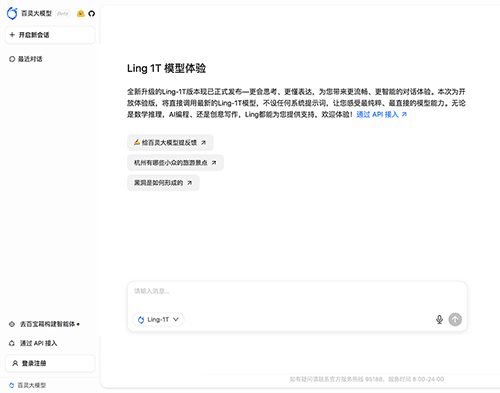
Task: Click the 登录注册 login button
Action: pyautogui.click(x=50, y=363)
